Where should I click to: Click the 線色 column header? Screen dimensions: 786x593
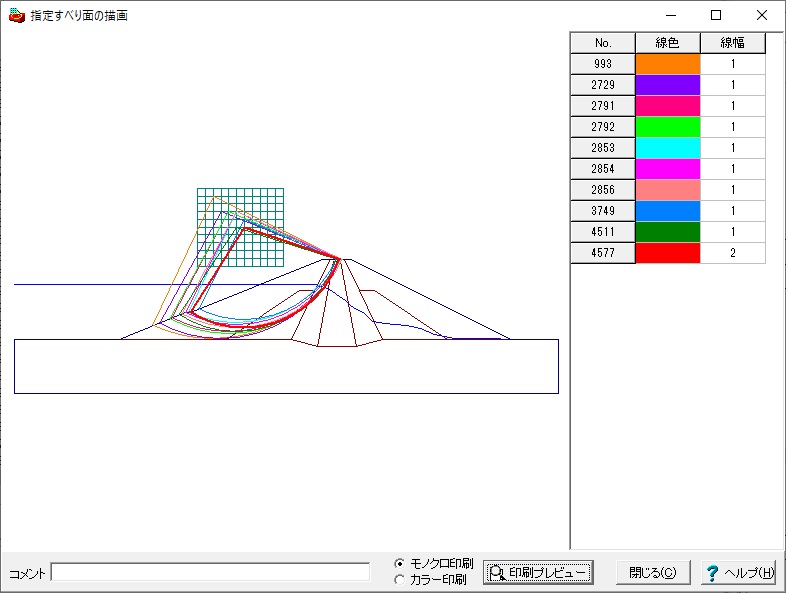668,43
